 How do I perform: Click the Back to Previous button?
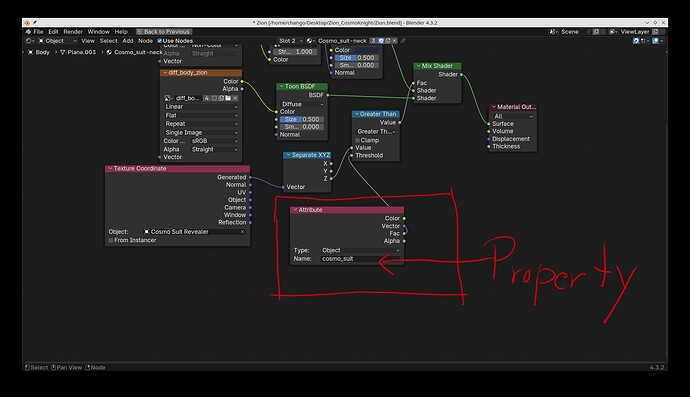[164, 32]
